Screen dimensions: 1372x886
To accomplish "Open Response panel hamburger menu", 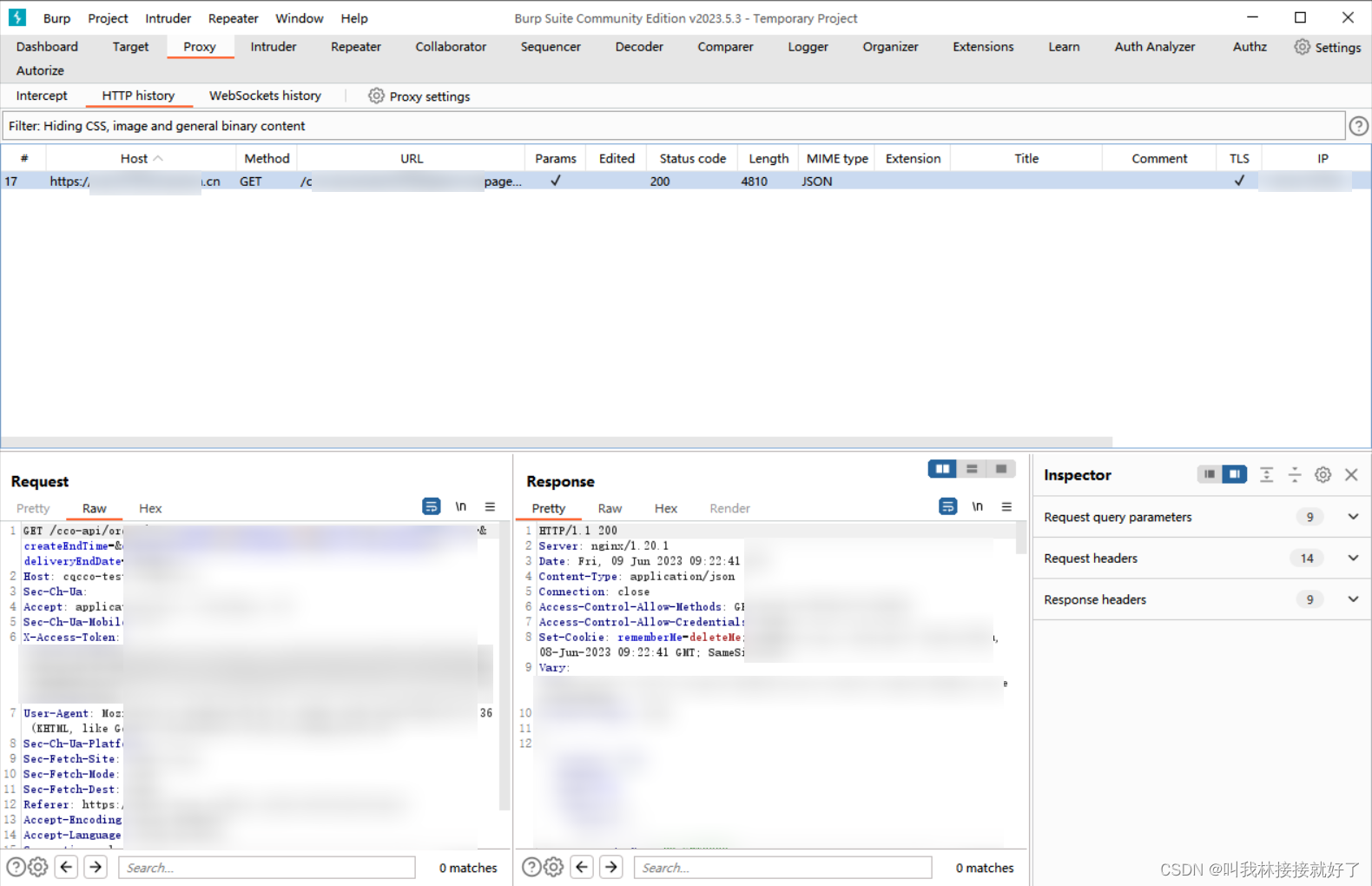I will tap(1007, 506).
